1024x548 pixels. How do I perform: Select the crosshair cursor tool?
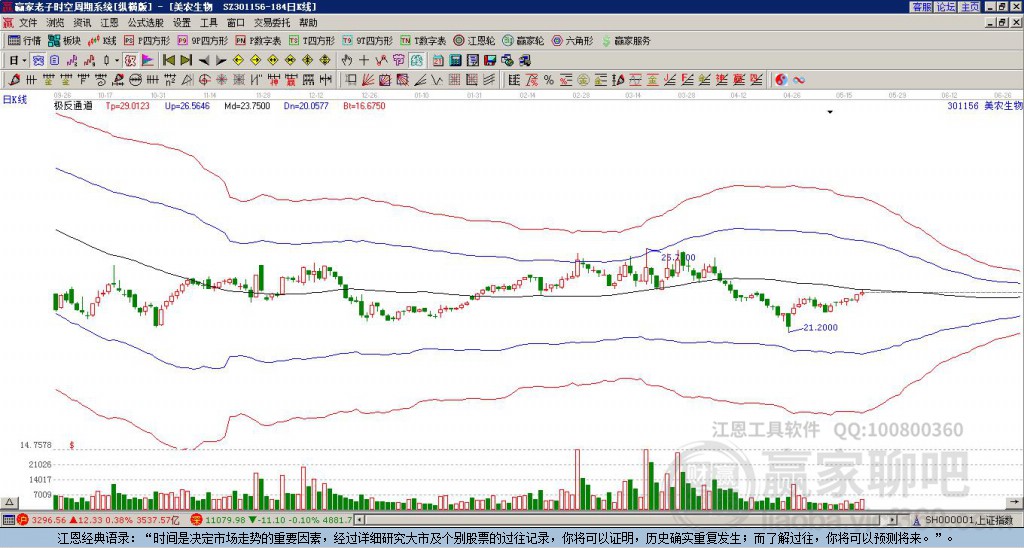click(x=364, y=60)
